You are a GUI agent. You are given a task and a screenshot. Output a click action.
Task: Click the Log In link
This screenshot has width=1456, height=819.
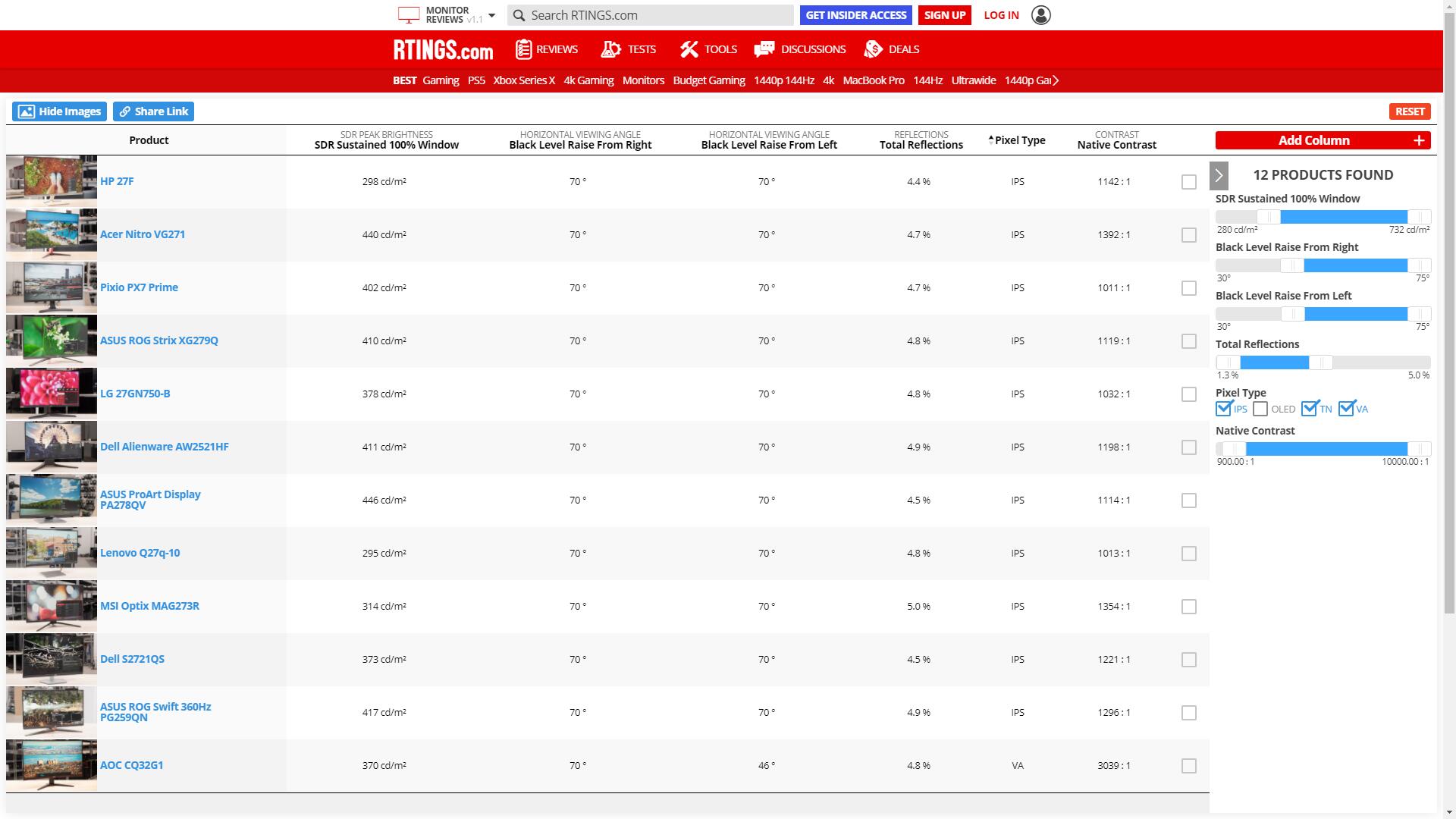(1001, 15)
